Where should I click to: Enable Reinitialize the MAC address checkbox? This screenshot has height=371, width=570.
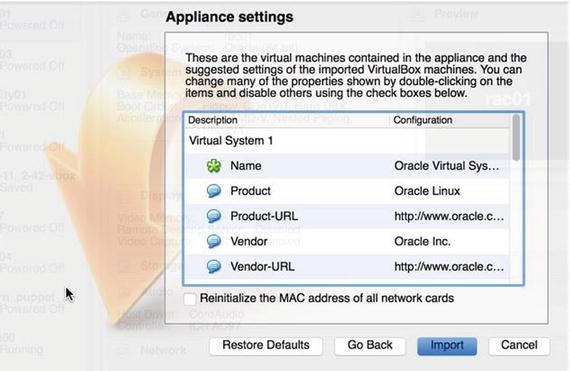click(190, 299)
